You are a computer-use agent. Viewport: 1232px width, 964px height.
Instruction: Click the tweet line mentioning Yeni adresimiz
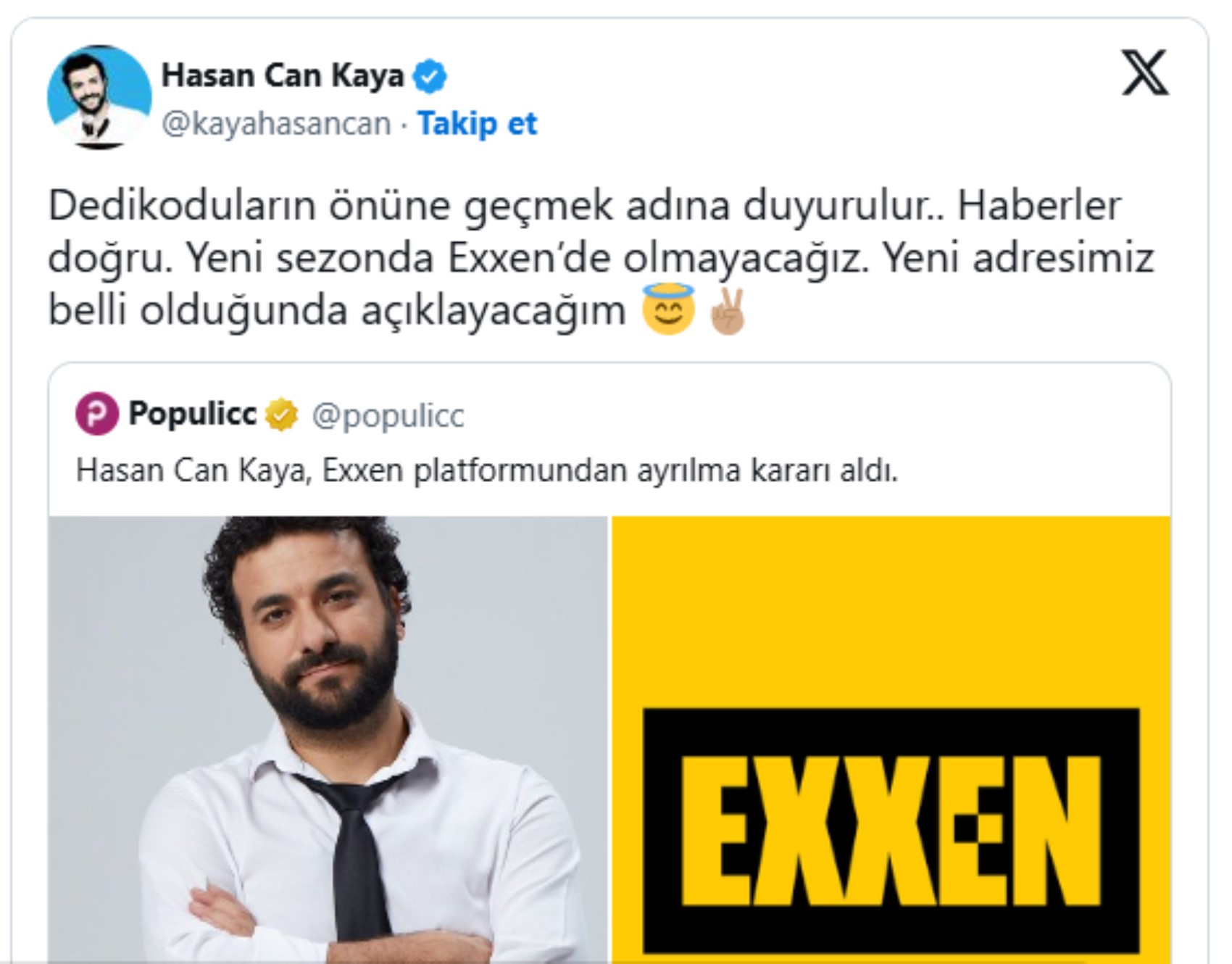coord(601,258)
